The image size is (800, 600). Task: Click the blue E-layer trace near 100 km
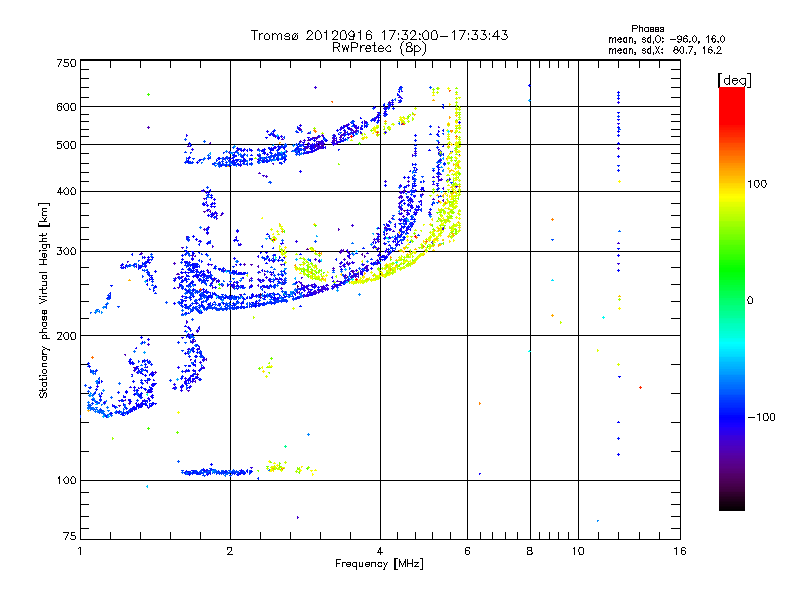point(217,472)
